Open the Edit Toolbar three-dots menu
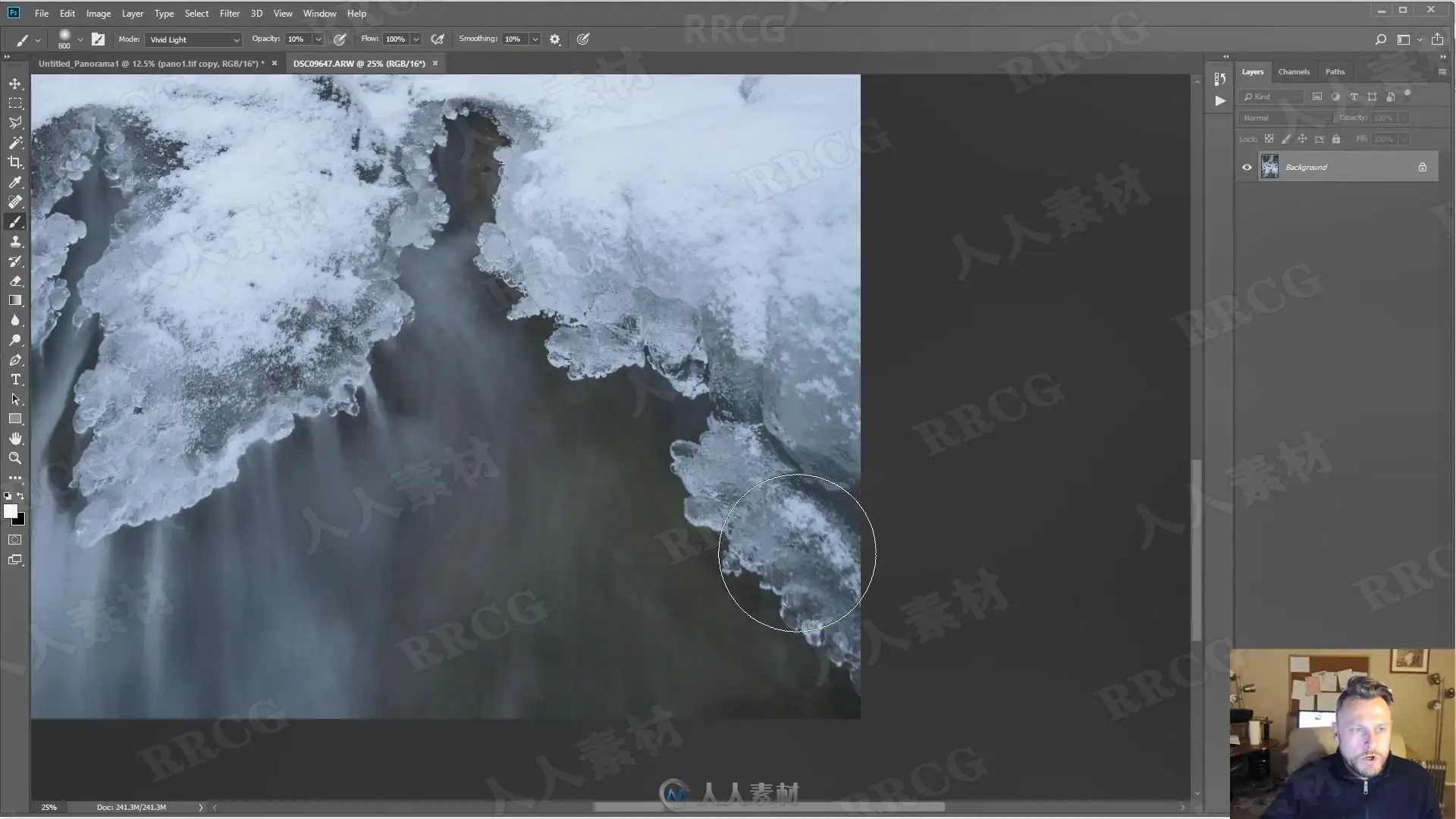 click(x=15, y=478)
